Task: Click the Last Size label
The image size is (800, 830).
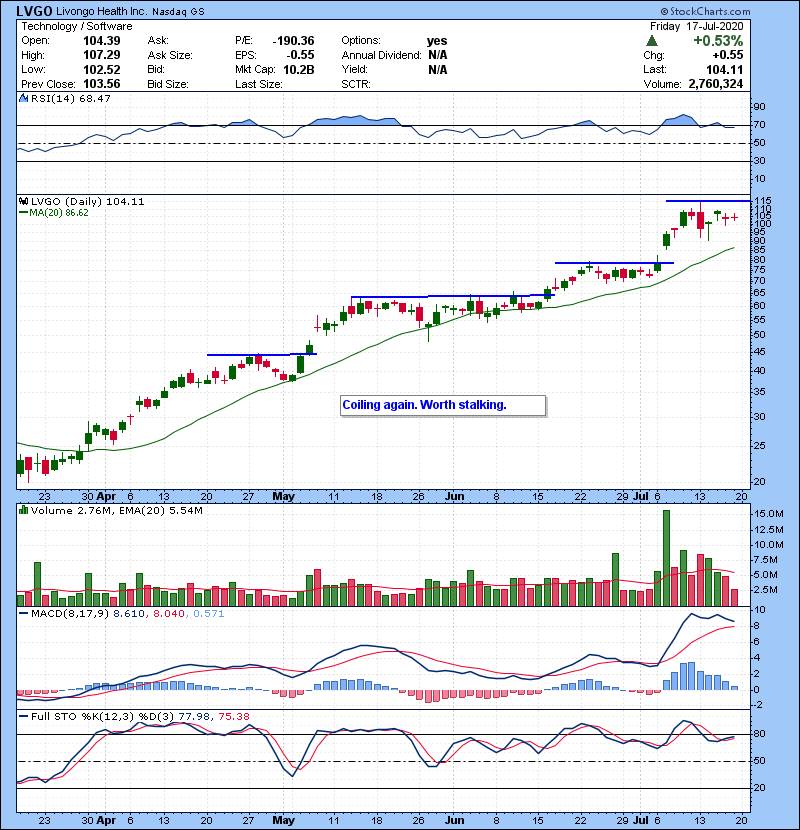Action: click(258, 84)
